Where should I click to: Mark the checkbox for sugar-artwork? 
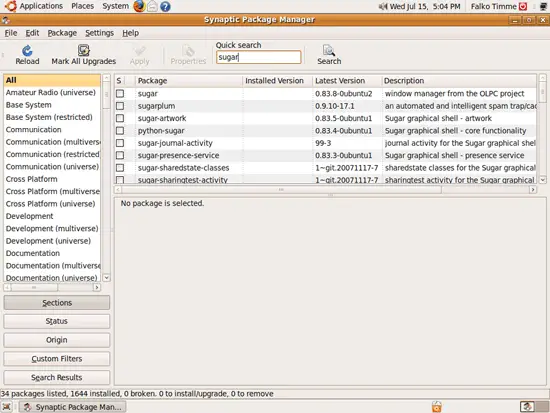120,118
